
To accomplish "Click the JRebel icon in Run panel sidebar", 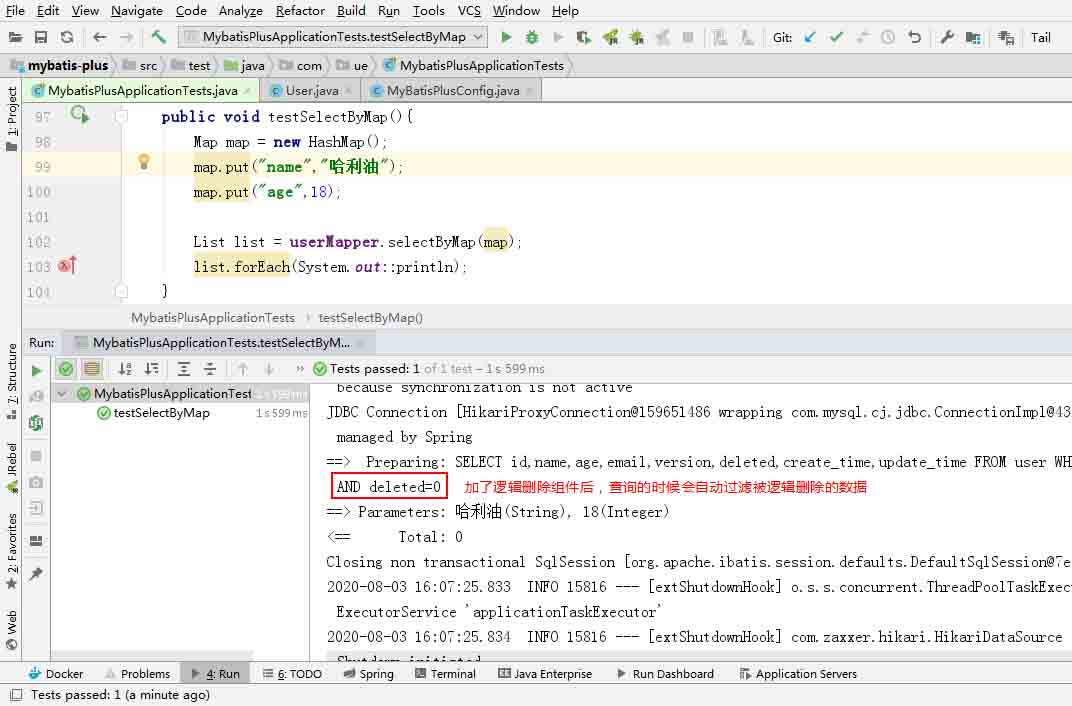I will pyautogui.click(x=36, y=423).
